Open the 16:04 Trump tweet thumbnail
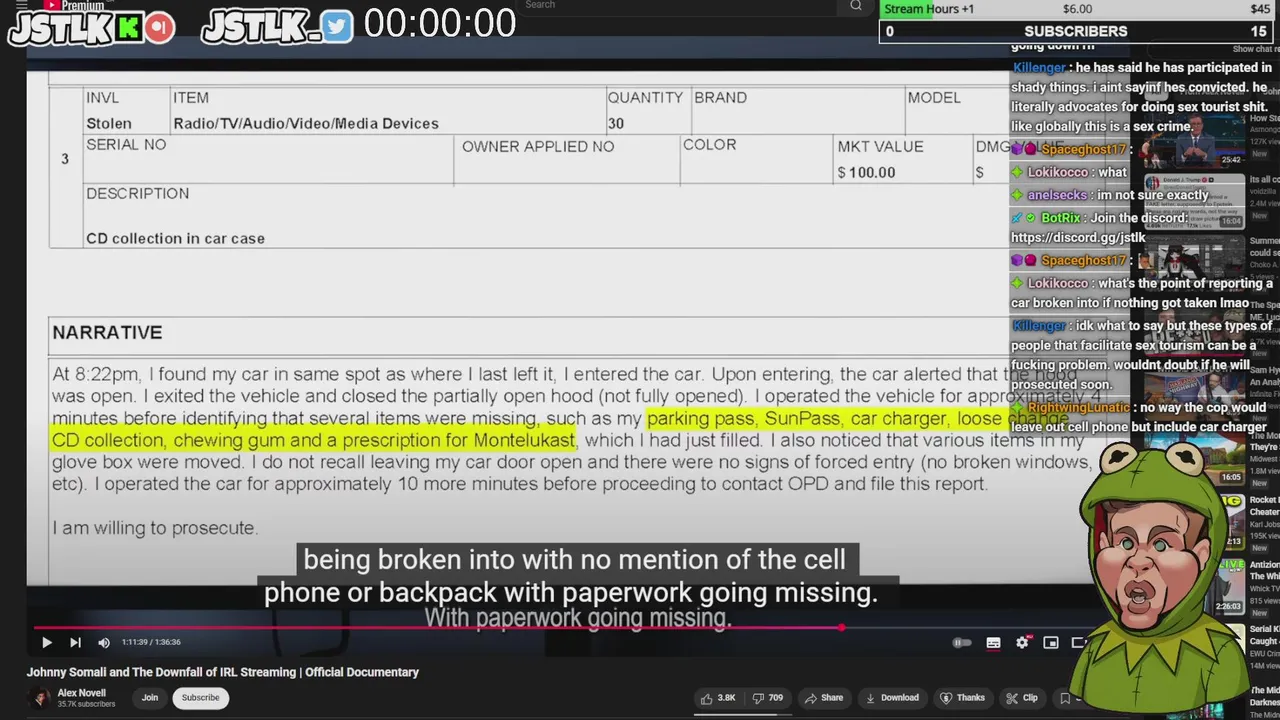The height and width of the screenshot is (720, 1280). coord(1193,204)
